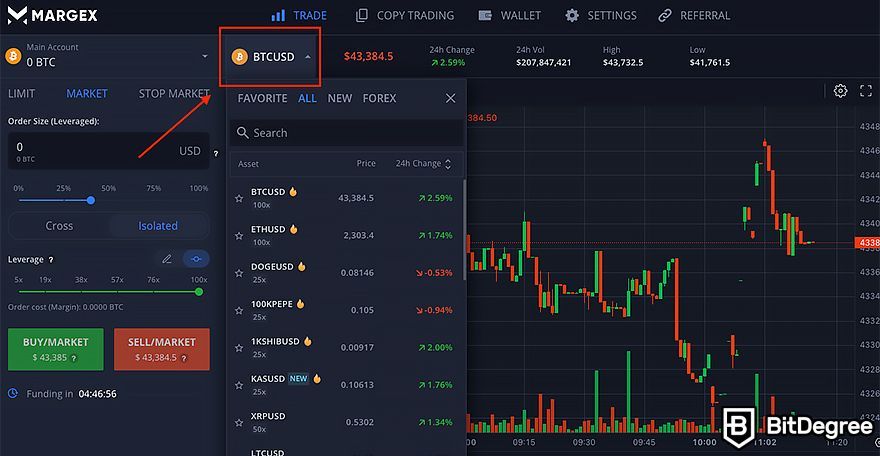Image resolution: width=880 pixels, height=456 pixels.
Task: Click the NEW badge on KASUSD
Action: coord(298,379)
